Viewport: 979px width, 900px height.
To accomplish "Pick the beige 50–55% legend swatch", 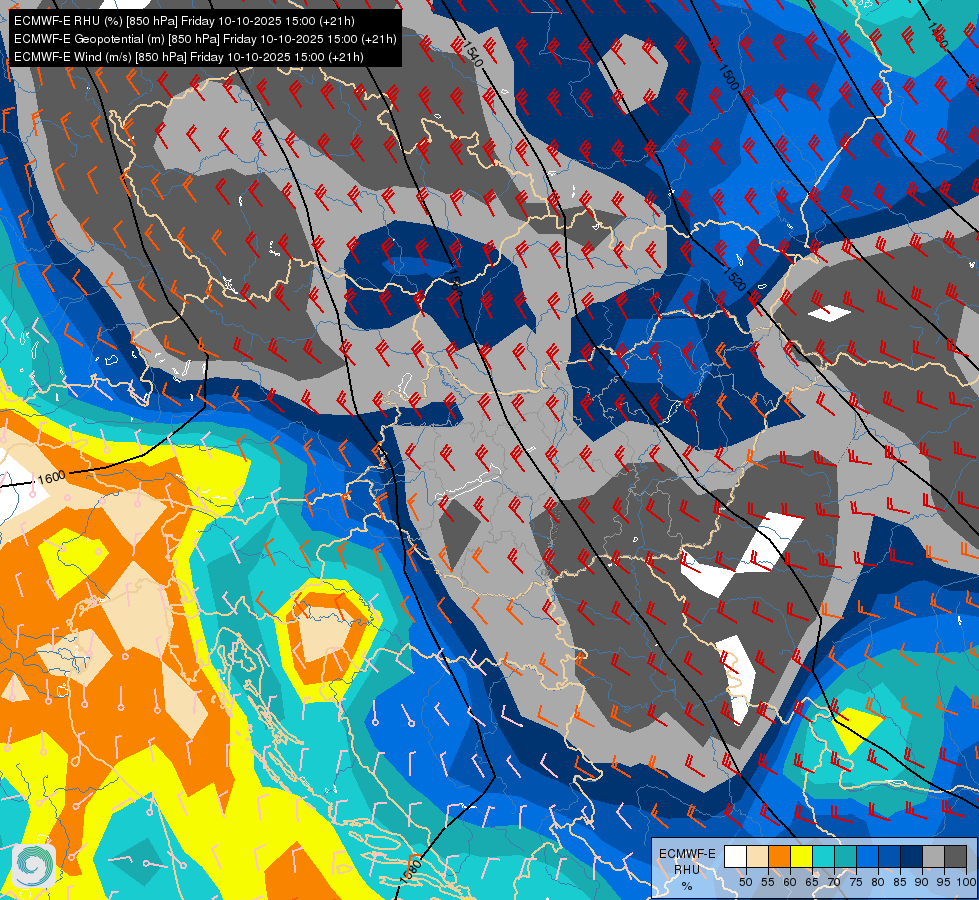I will click(757, 856).
